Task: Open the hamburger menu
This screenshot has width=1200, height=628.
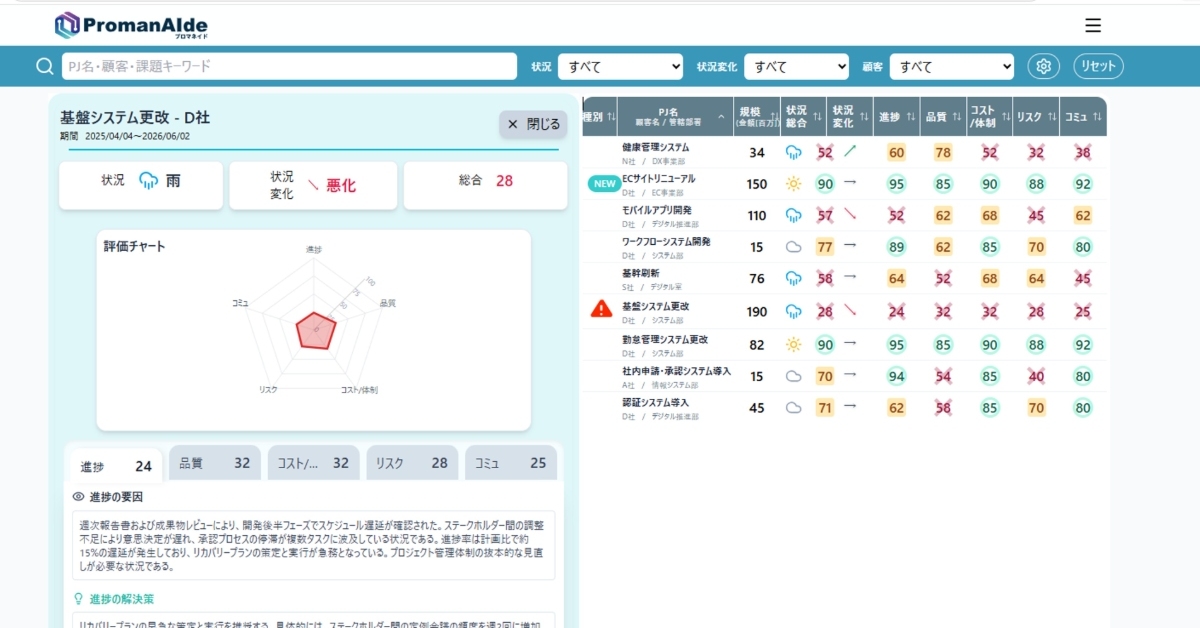Action: [x=1093, y=26]
